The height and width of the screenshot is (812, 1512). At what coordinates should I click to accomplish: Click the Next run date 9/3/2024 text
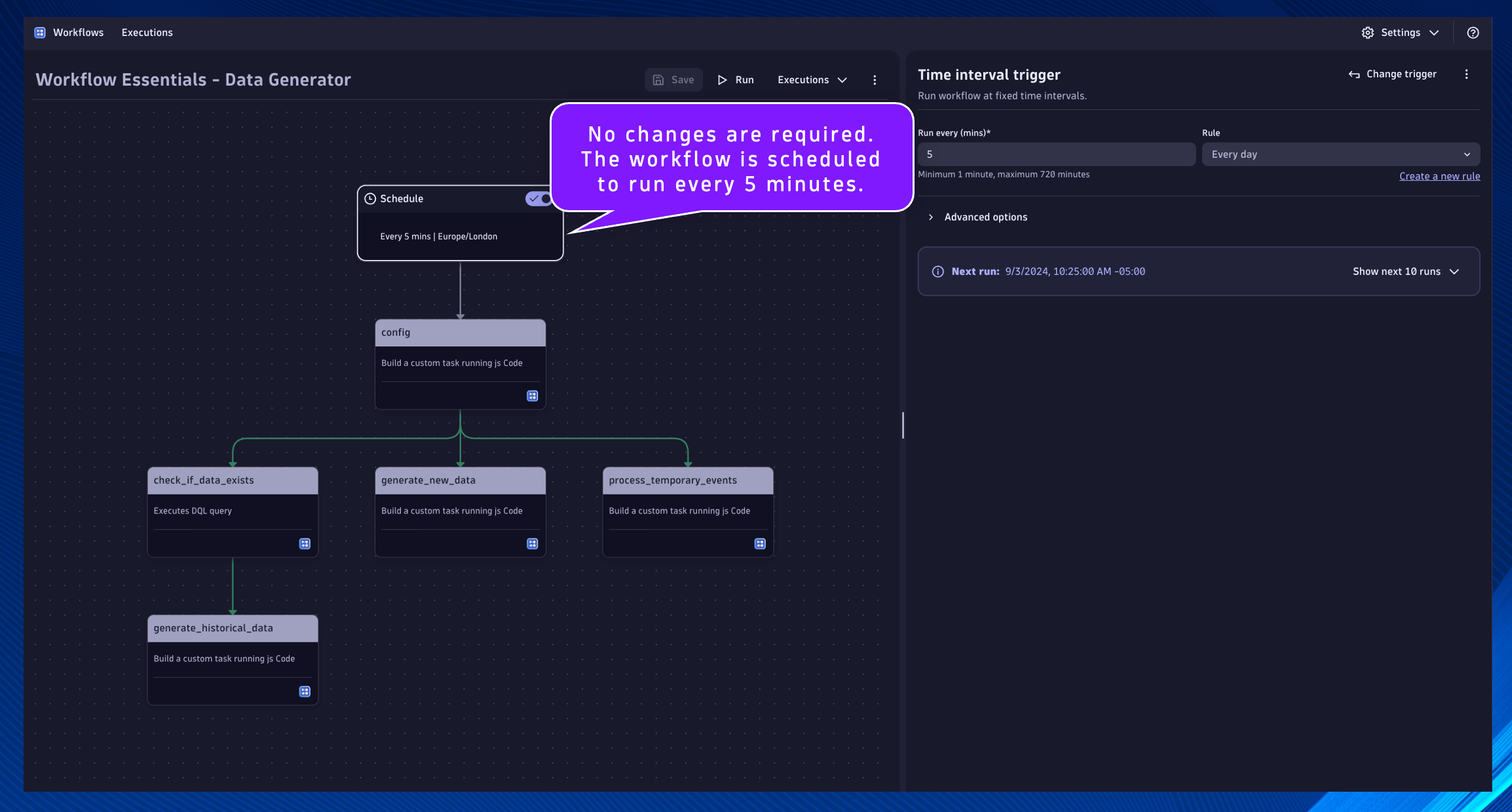point(1075,271)
